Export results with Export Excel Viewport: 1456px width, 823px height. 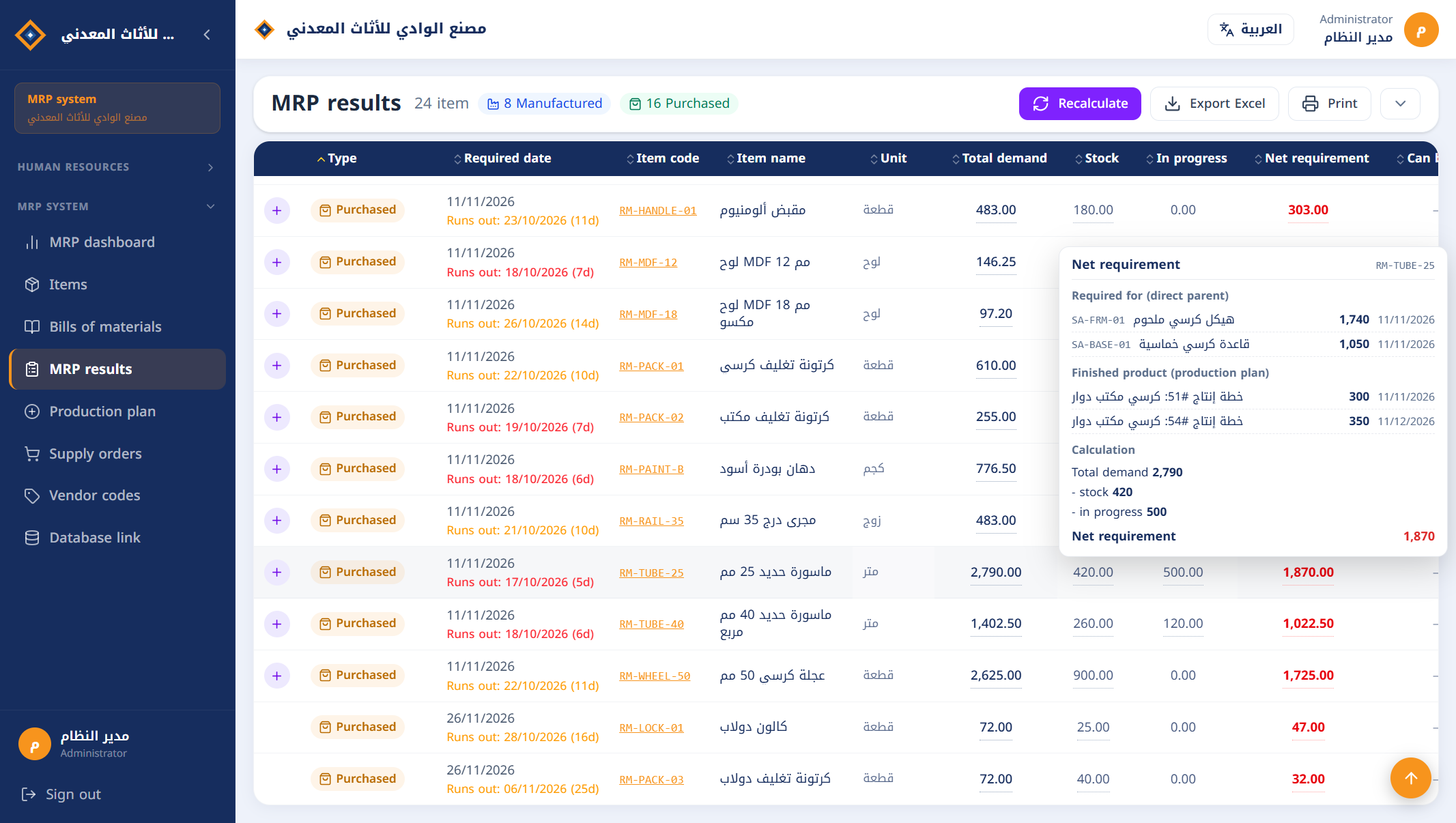point(1214,104)
